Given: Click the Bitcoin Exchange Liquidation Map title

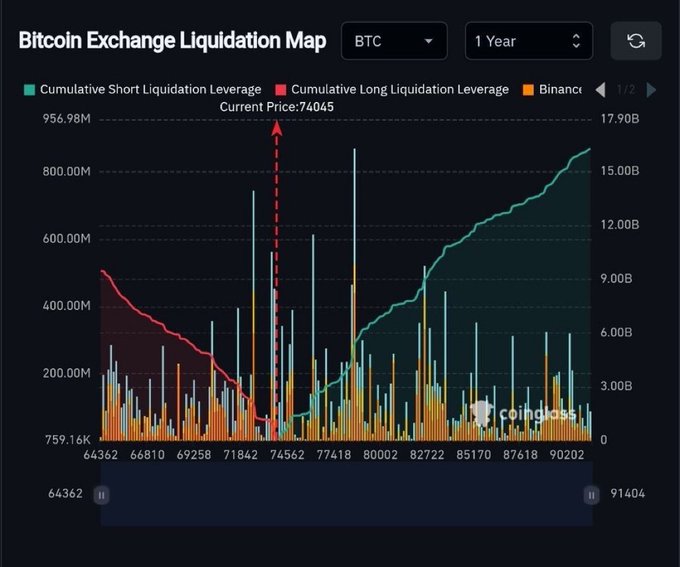Looking at the screenshot, I should (172, 41).
